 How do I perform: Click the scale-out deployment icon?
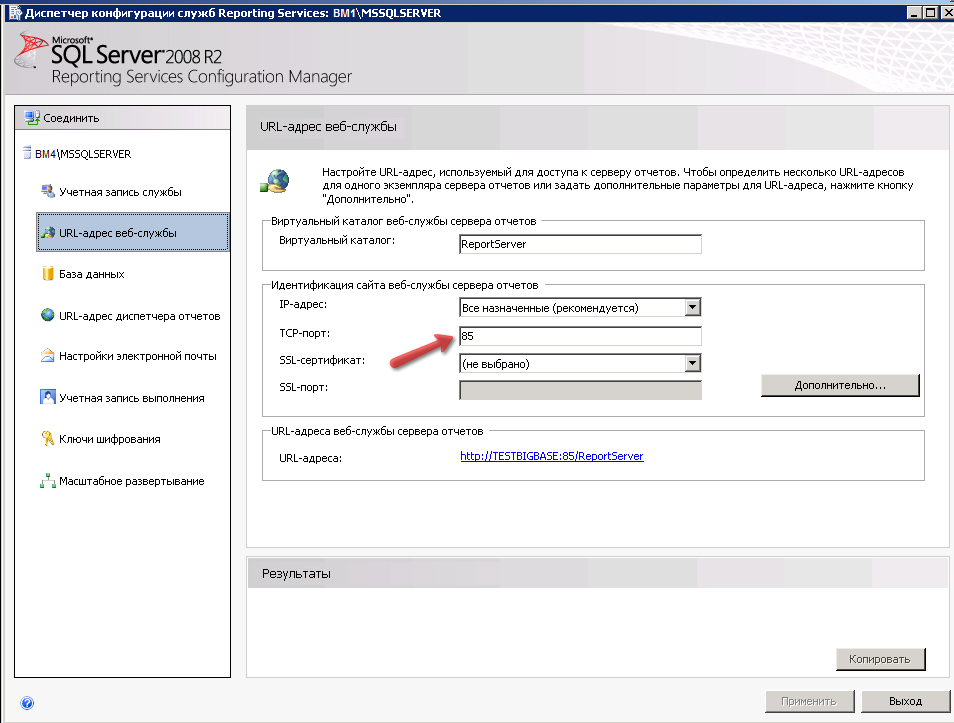point(47,481)
